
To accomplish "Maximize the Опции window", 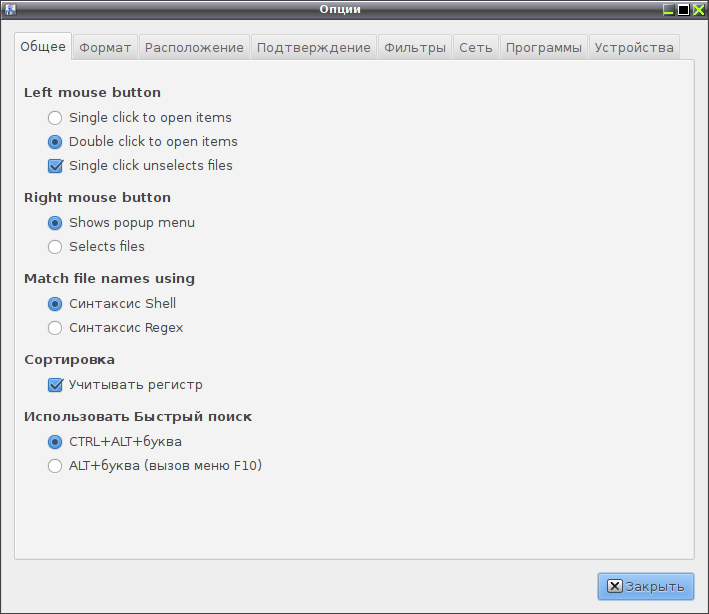I will (x=683, y=9).
